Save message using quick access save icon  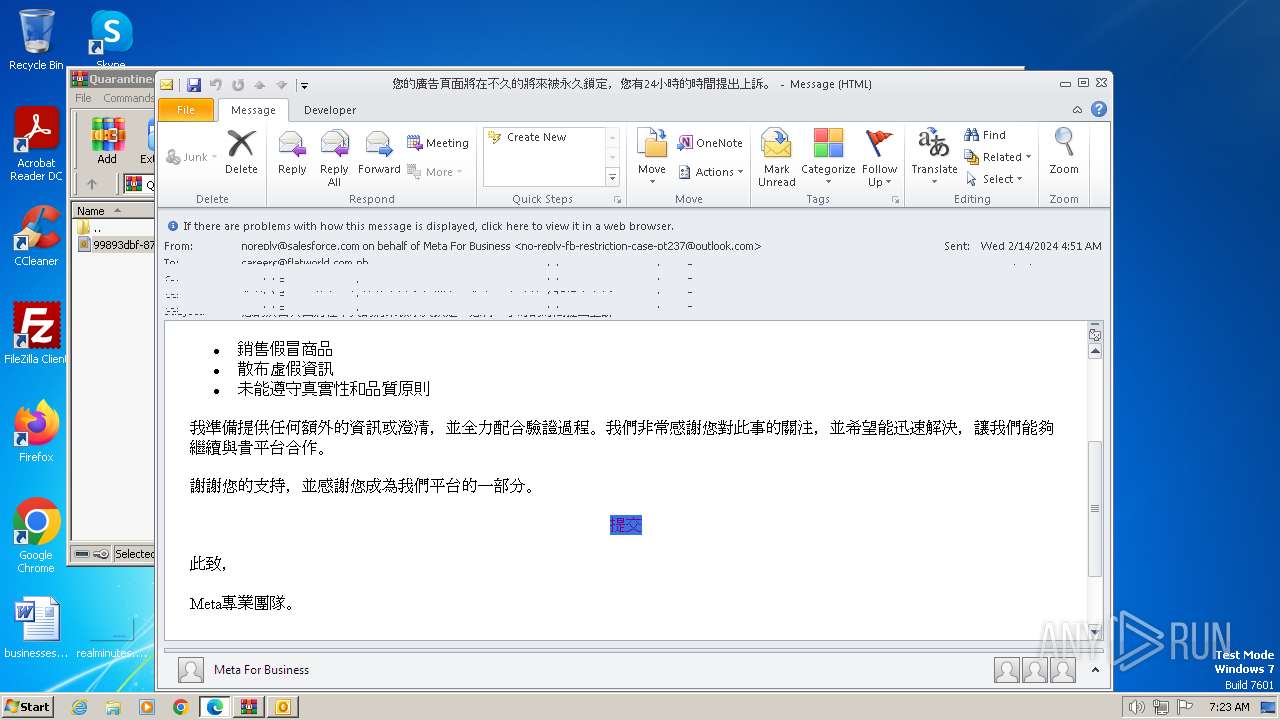point(194,85)
